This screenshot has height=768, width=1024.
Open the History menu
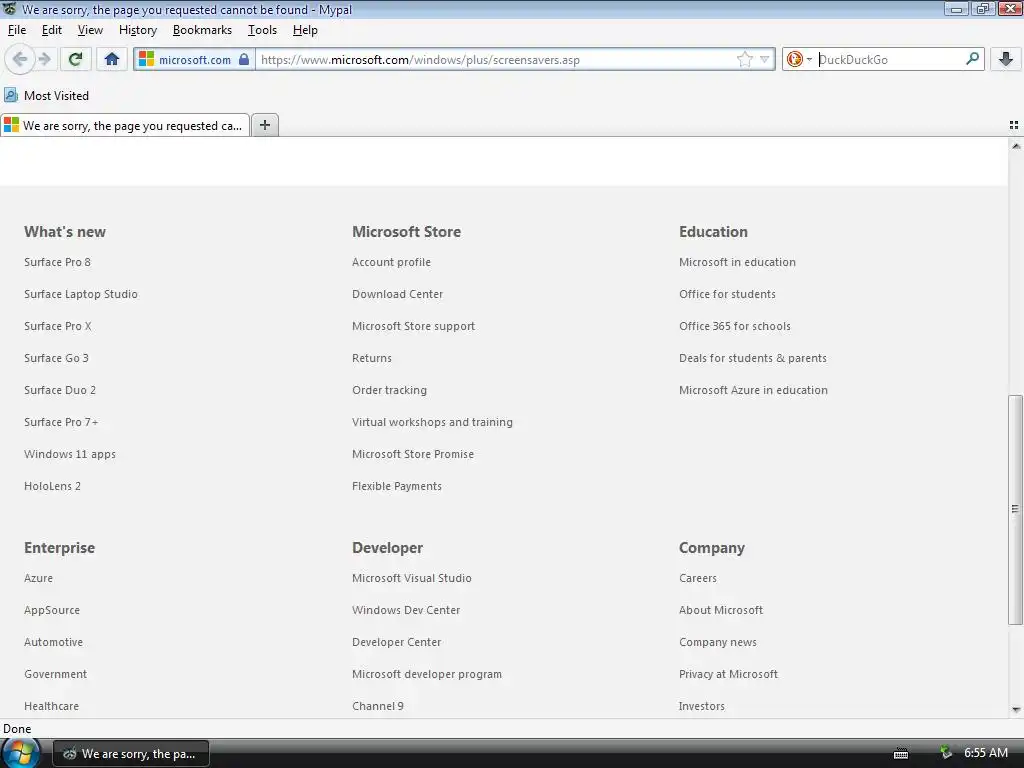click(x=138, y=30)
